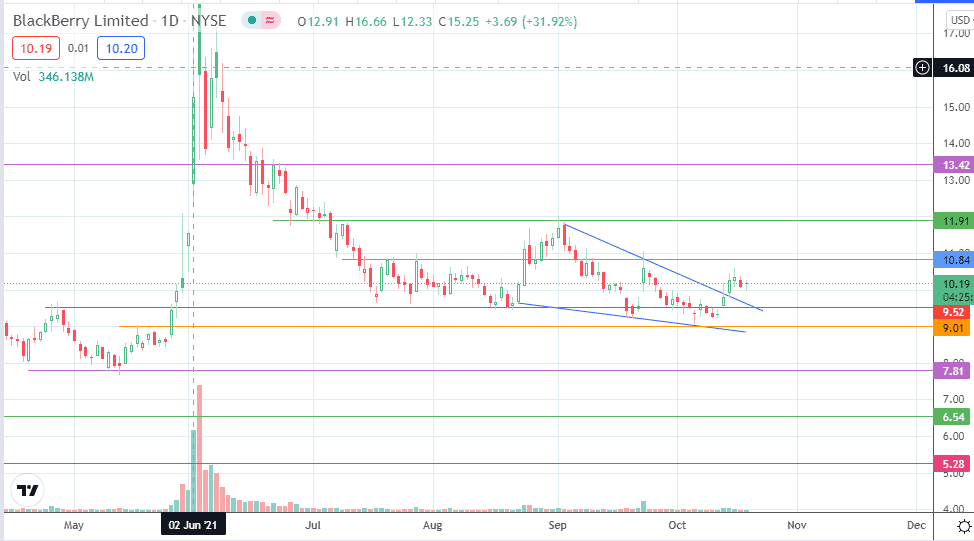The height and width of the screenshot is (541, 974).
Task: Click the Dec label on time axis
Action: point(916,525)
